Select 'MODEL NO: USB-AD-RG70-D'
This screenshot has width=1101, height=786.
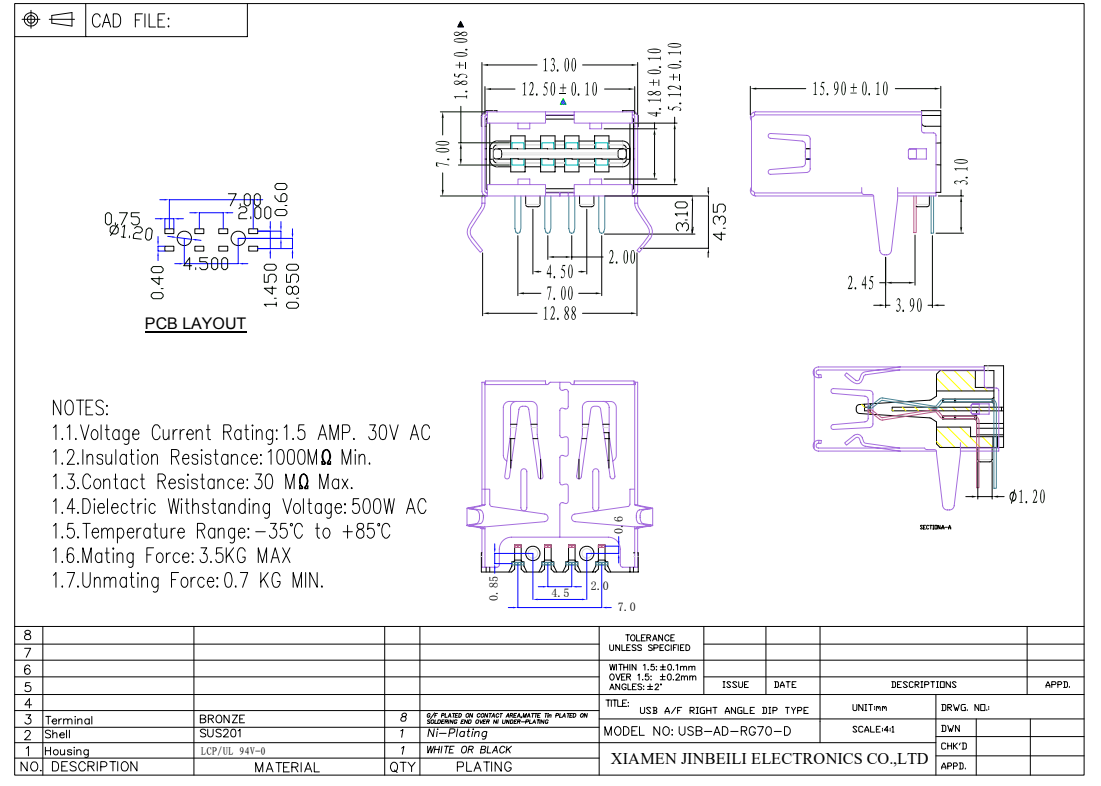point(697,732)
